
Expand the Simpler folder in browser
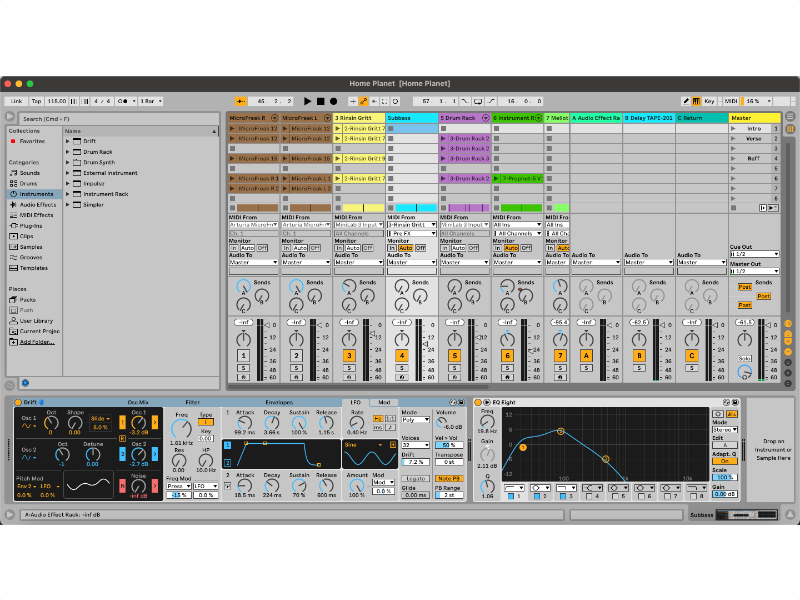click(67, 205)
